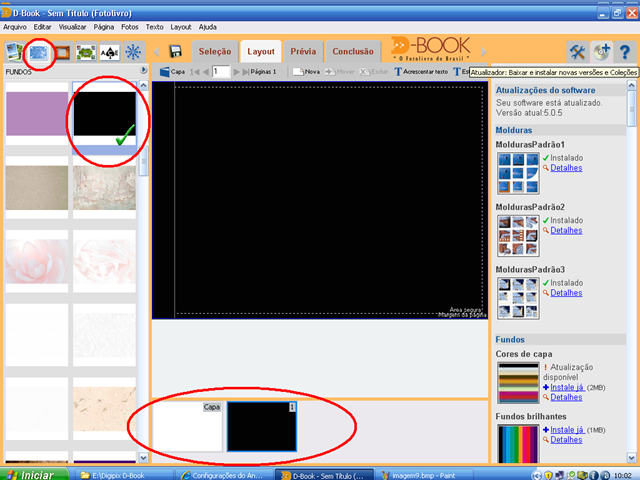This screenshot has height=480, width=640.
Task: Expand the FUNDOS panel arrow
Action: [x=144, y=70]
